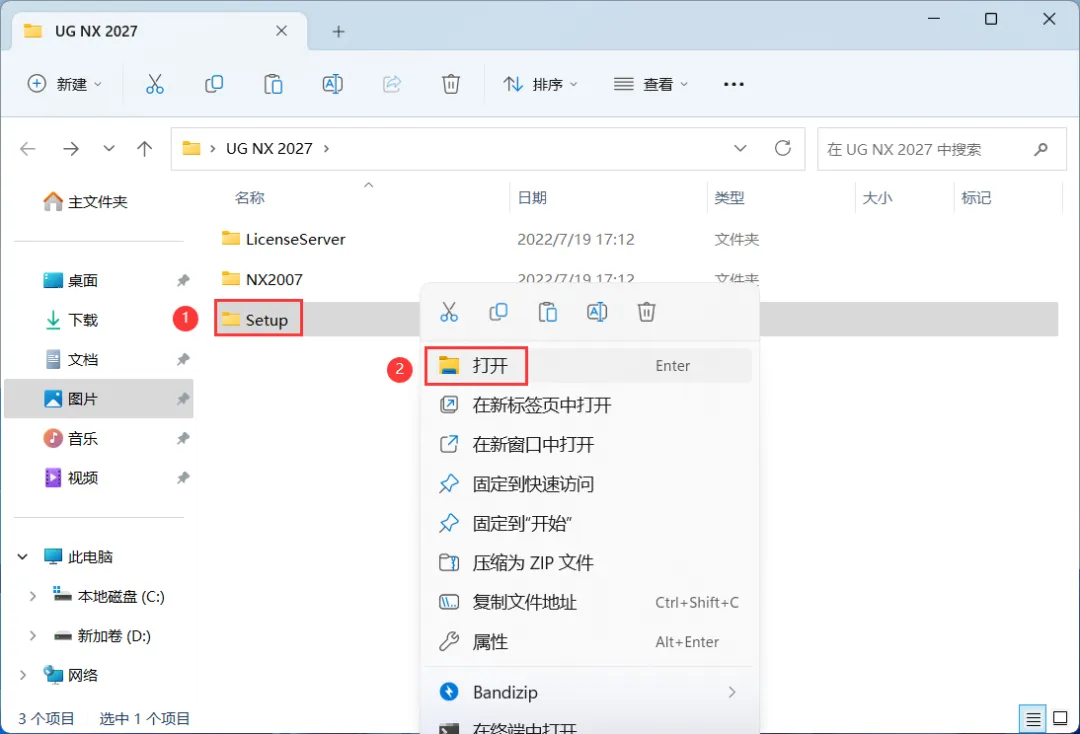This screenshot has width=1080, height=734.
Task: Expand the address bar history dropdown
Action: [740, 148]
